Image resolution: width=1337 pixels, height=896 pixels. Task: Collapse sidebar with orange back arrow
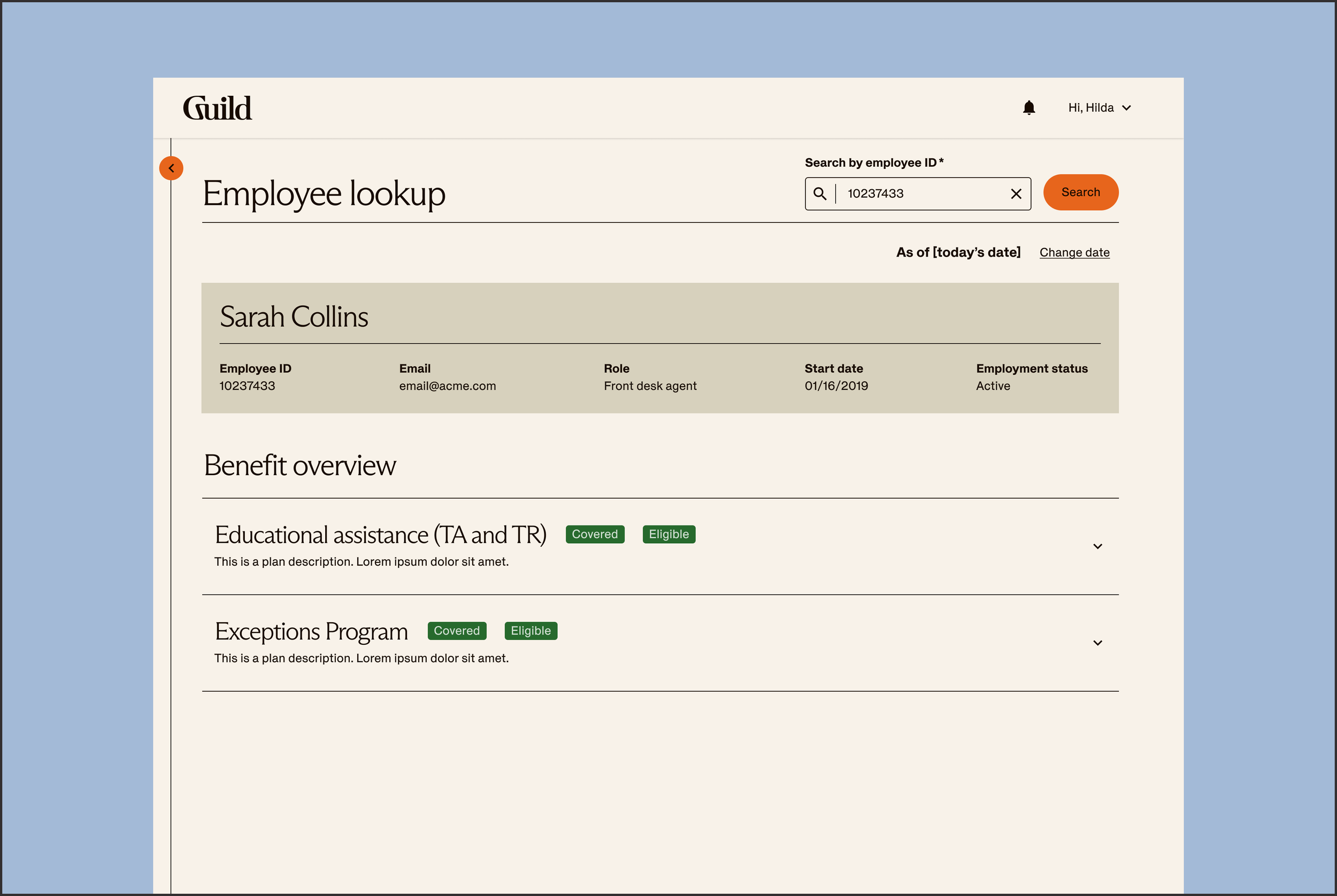(x=171, y=168)
